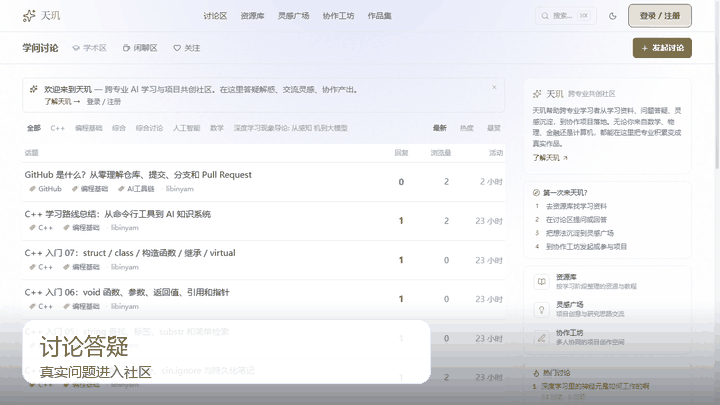Click the AI工具链 tag

(137, 189)
